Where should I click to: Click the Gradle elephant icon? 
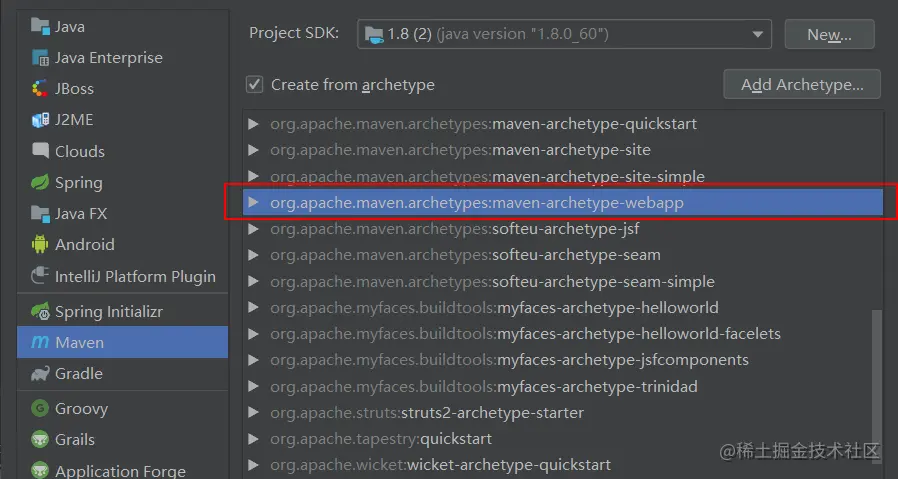point(40,374)
